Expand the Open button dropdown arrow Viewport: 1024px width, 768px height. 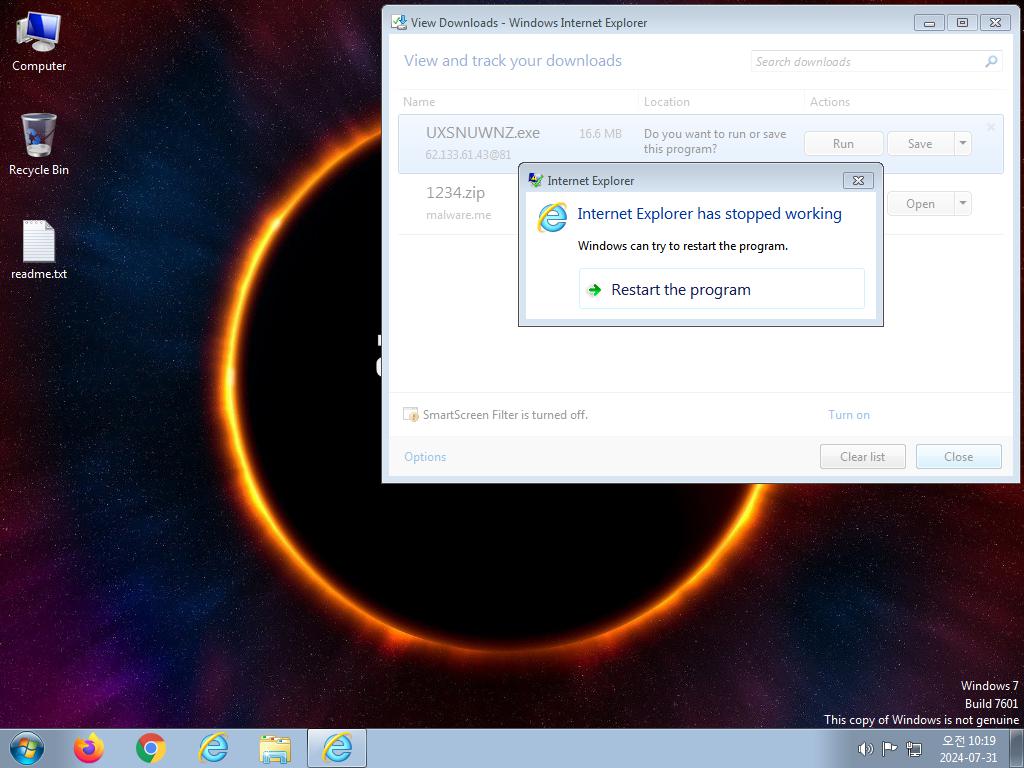963,203
